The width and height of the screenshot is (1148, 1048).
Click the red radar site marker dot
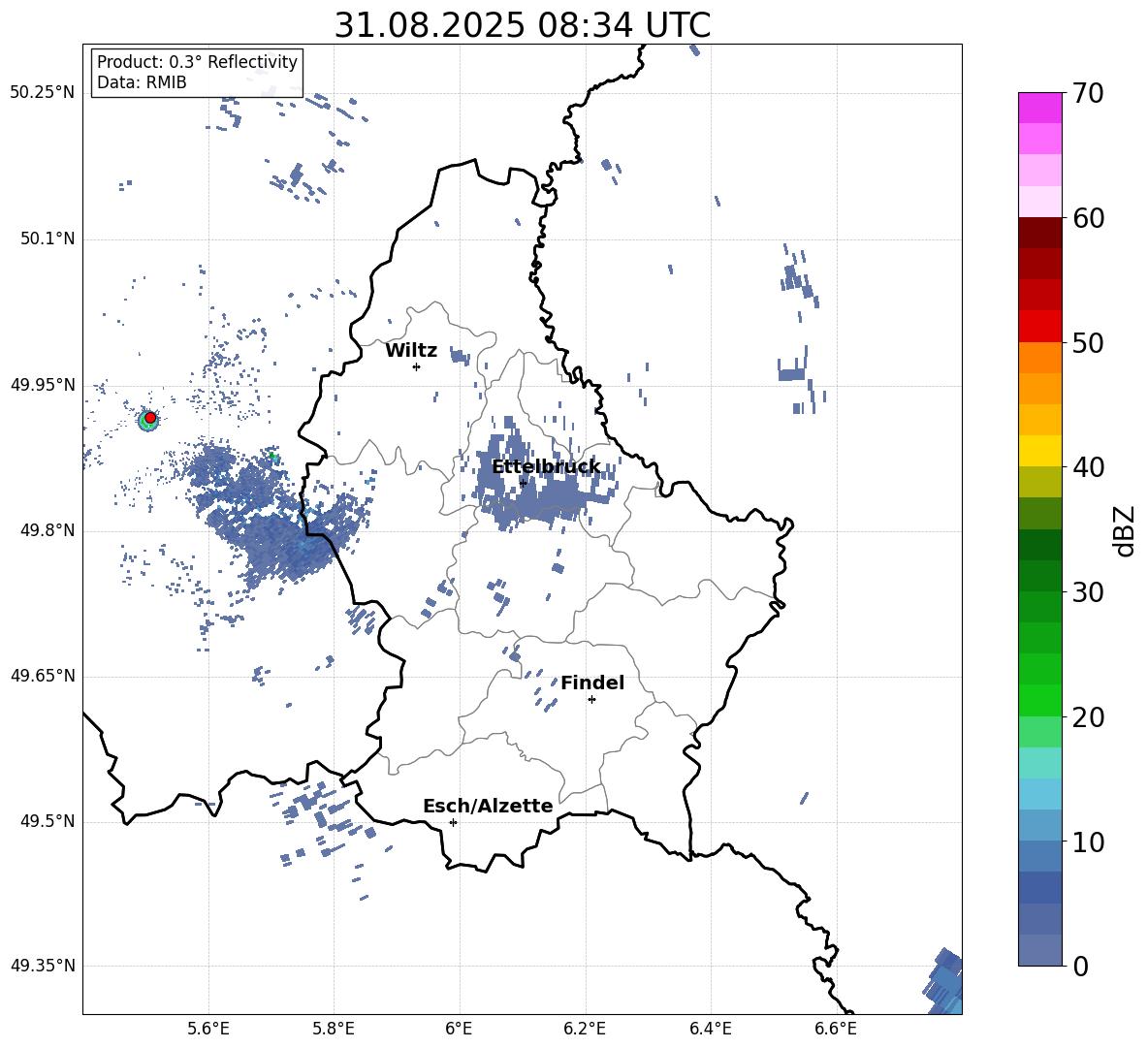(150, 417)
